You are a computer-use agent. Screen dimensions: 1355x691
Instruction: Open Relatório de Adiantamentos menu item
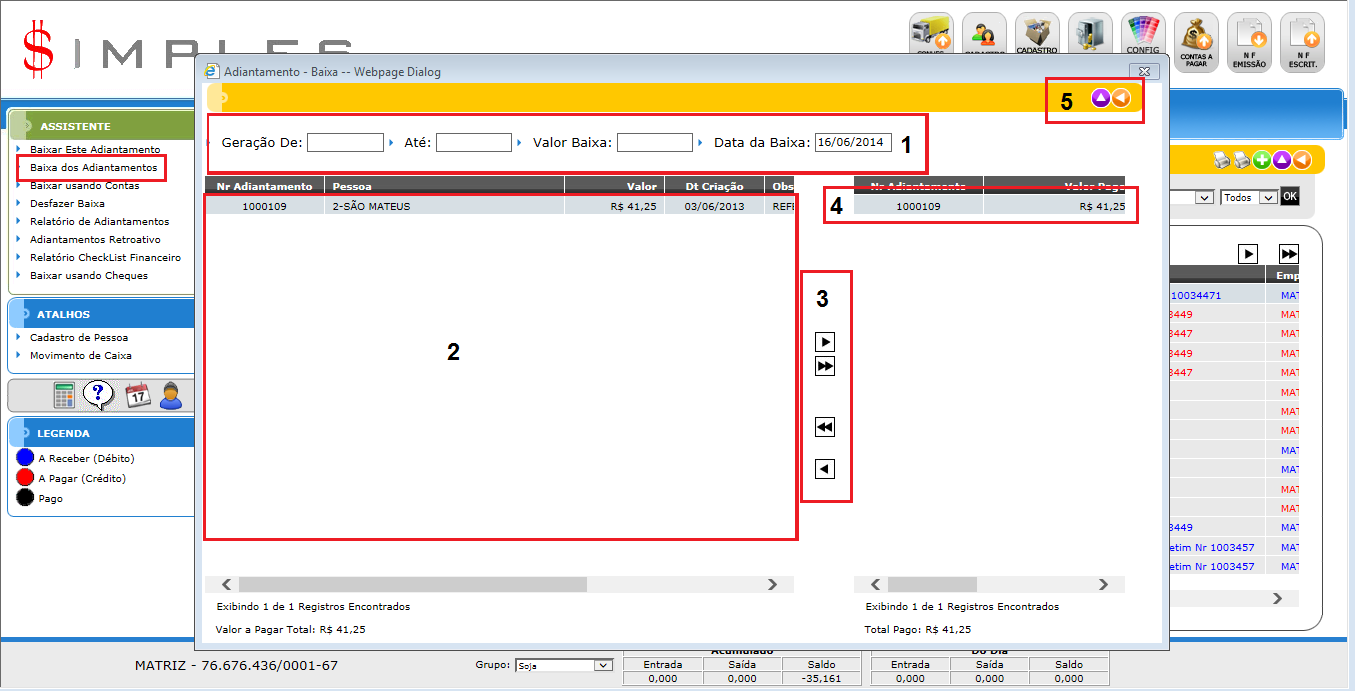(x=99, y=221)
